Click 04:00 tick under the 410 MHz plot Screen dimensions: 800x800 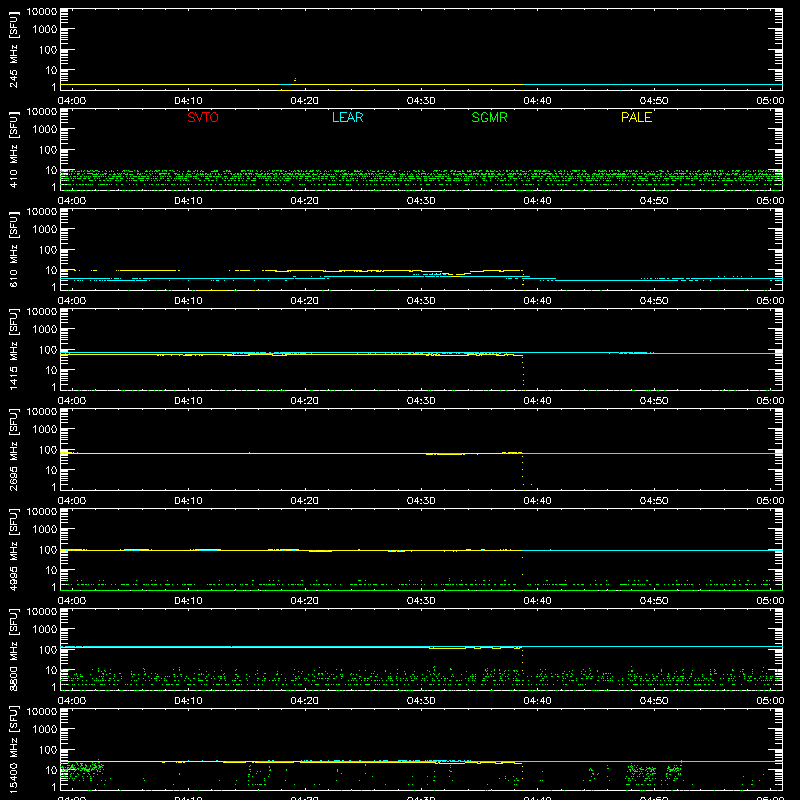pyautogui.click(x=71, y=201)
